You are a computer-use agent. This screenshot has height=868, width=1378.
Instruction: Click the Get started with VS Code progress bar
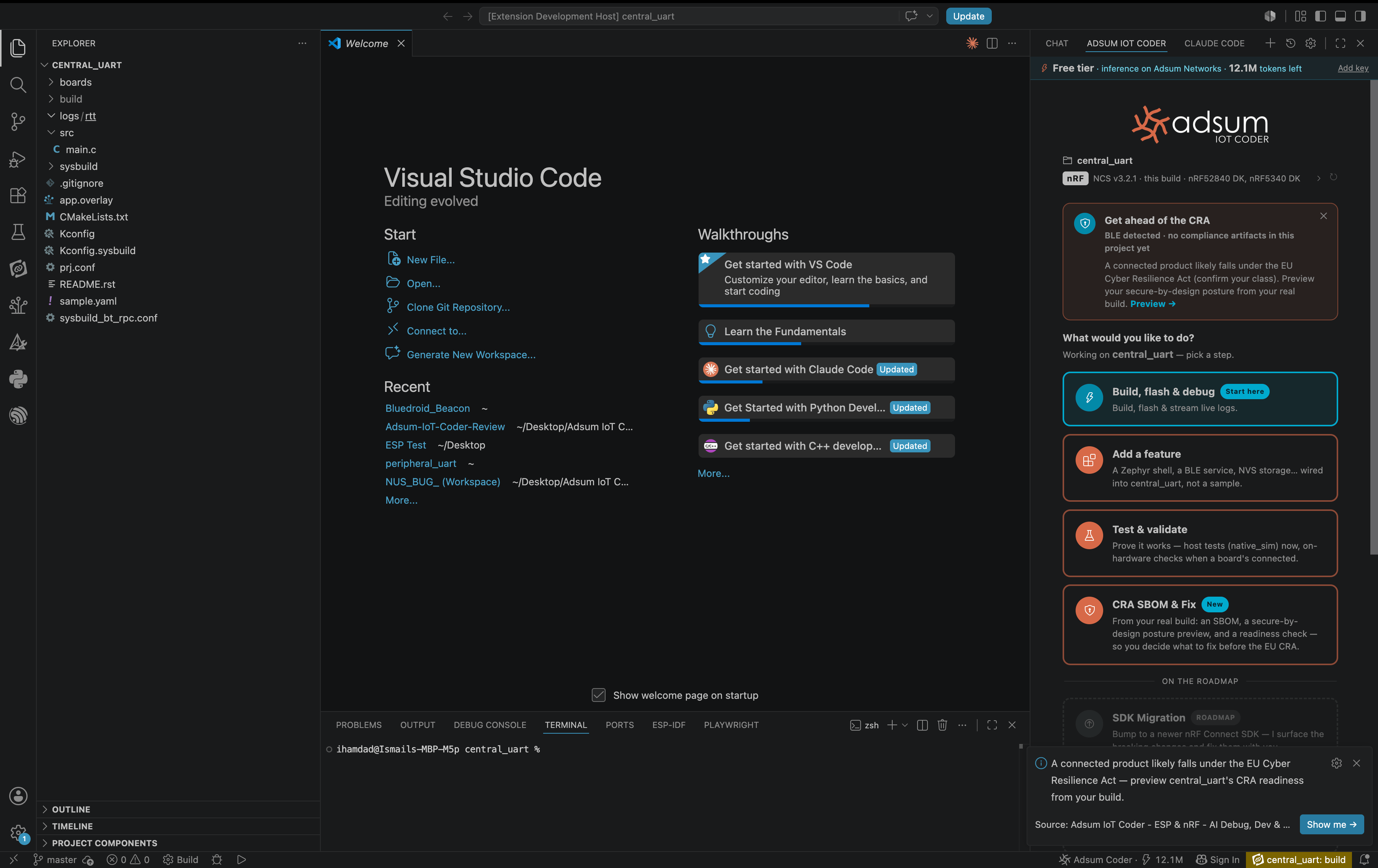[826, 305]
